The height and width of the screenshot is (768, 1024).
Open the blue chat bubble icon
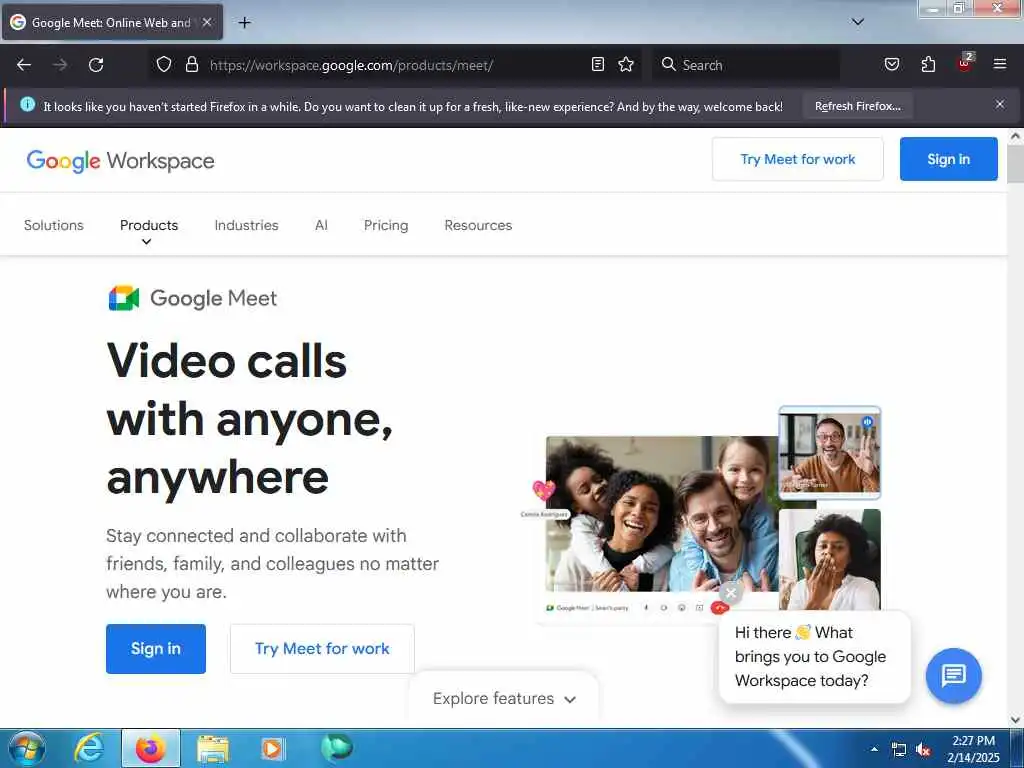953,675
